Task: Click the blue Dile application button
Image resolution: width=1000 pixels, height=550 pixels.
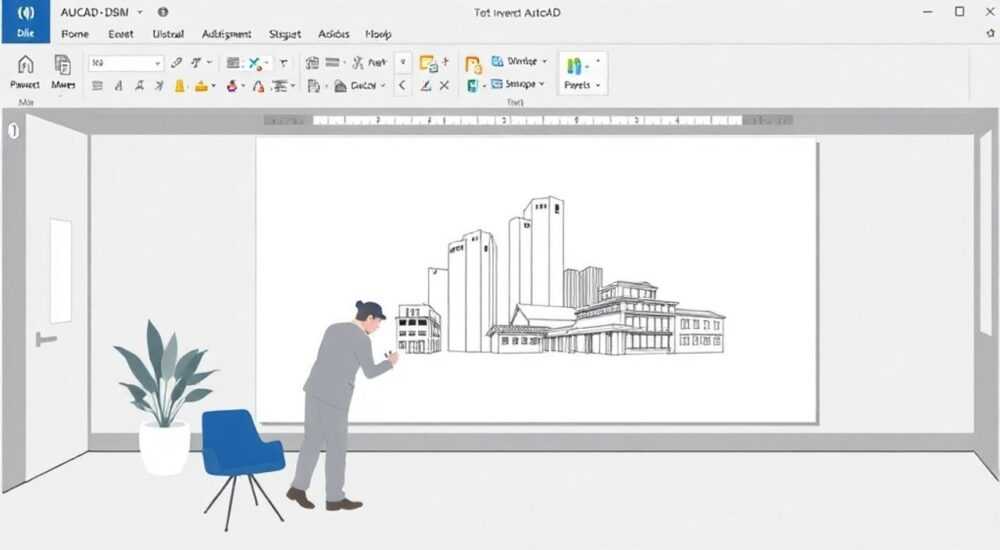Action: pyautogui.click(x=26, y=22)
